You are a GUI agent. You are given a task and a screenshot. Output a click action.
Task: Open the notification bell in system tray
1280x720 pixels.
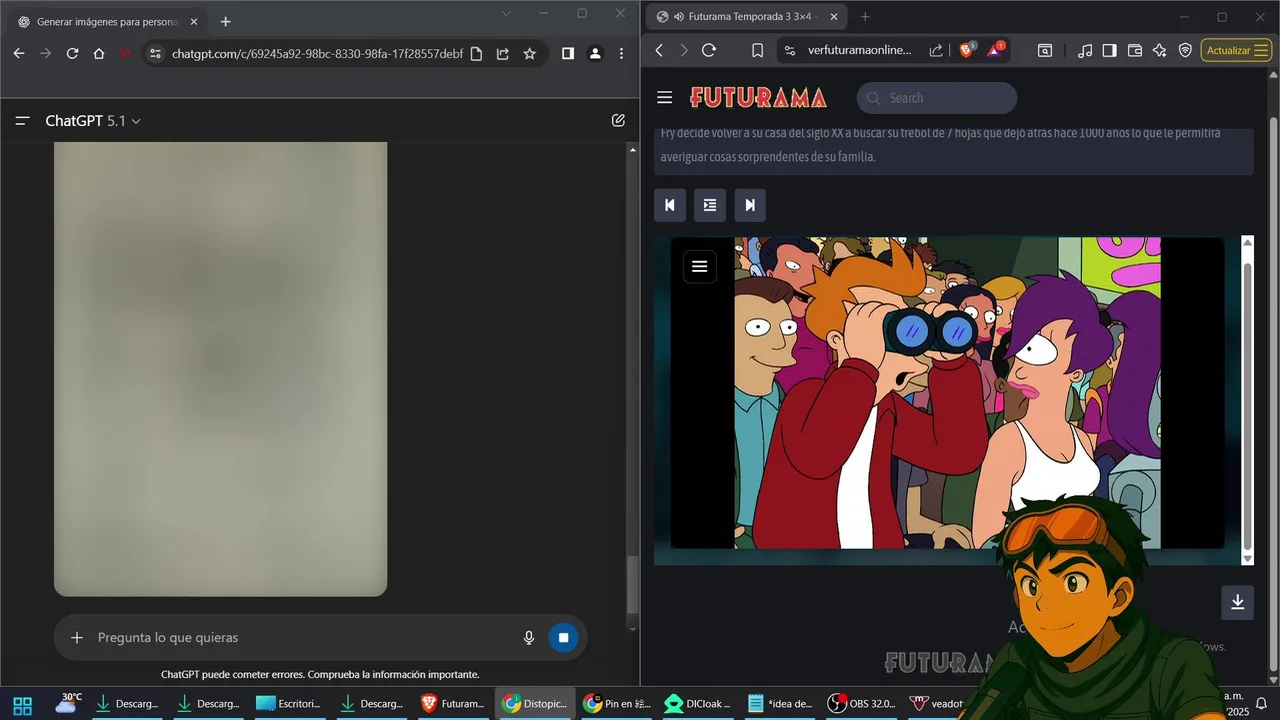tap(1261, 704)
